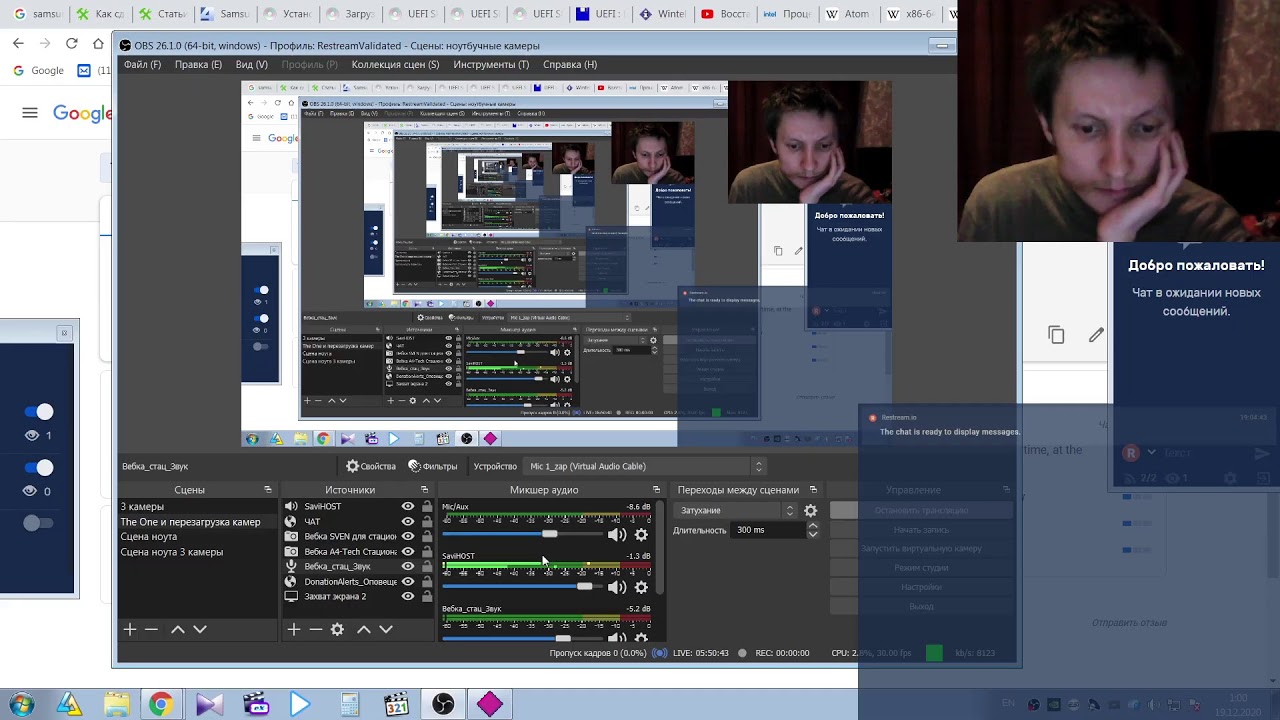Hide the Вебка A4-Tech source

(408, 551)
